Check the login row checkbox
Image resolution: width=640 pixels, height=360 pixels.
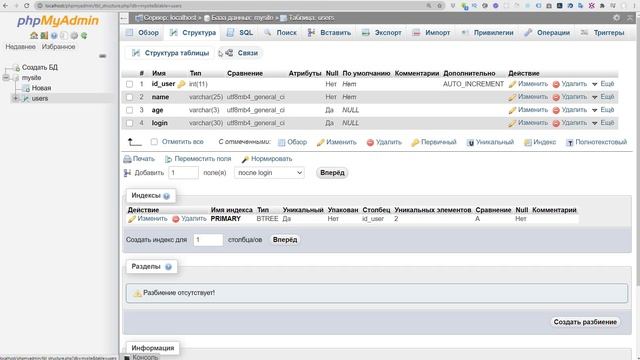click(x=129, y=123)
